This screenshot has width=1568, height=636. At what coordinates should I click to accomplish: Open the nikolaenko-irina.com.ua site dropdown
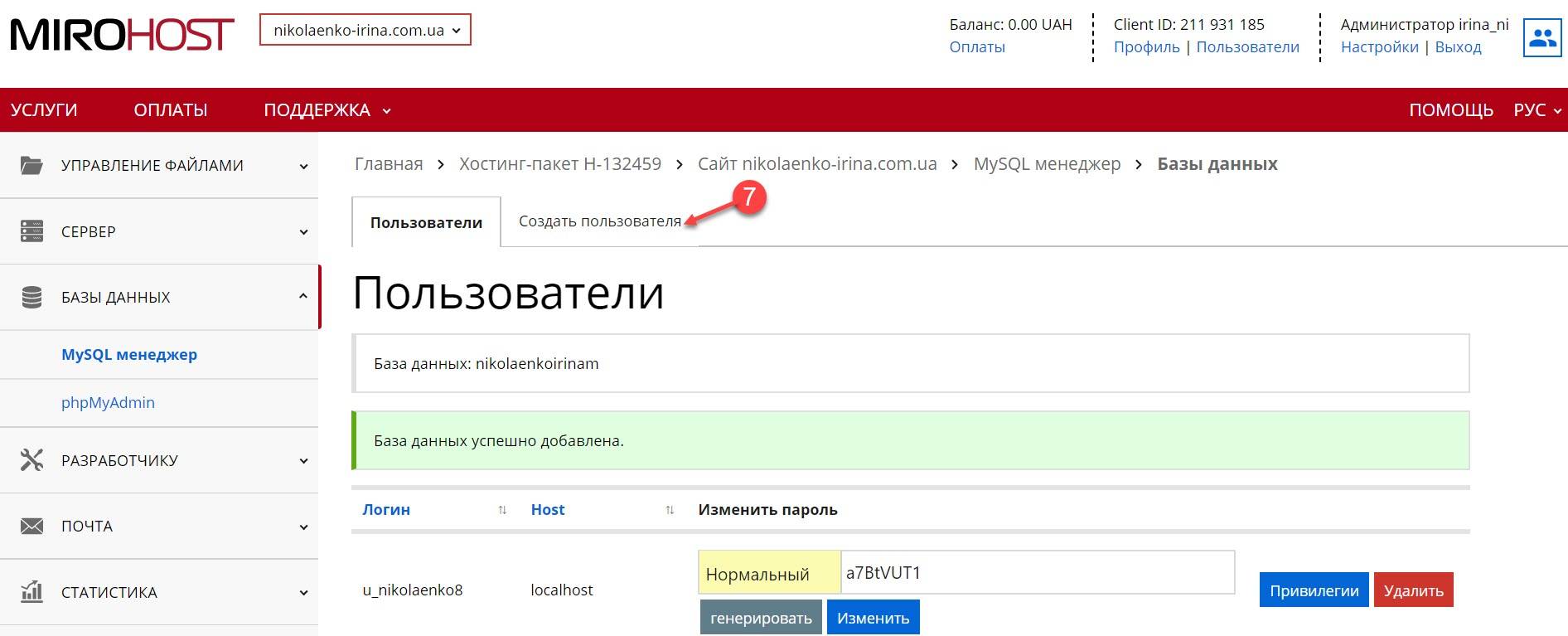365,30
